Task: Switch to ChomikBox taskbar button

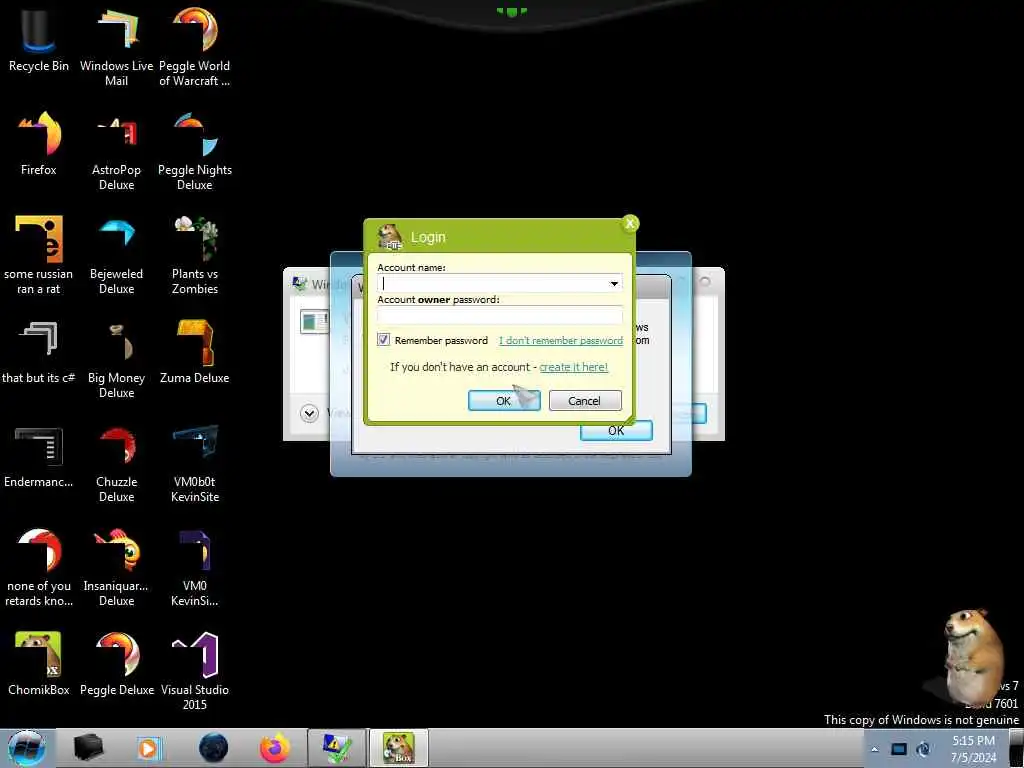Action: click(399, 748)
